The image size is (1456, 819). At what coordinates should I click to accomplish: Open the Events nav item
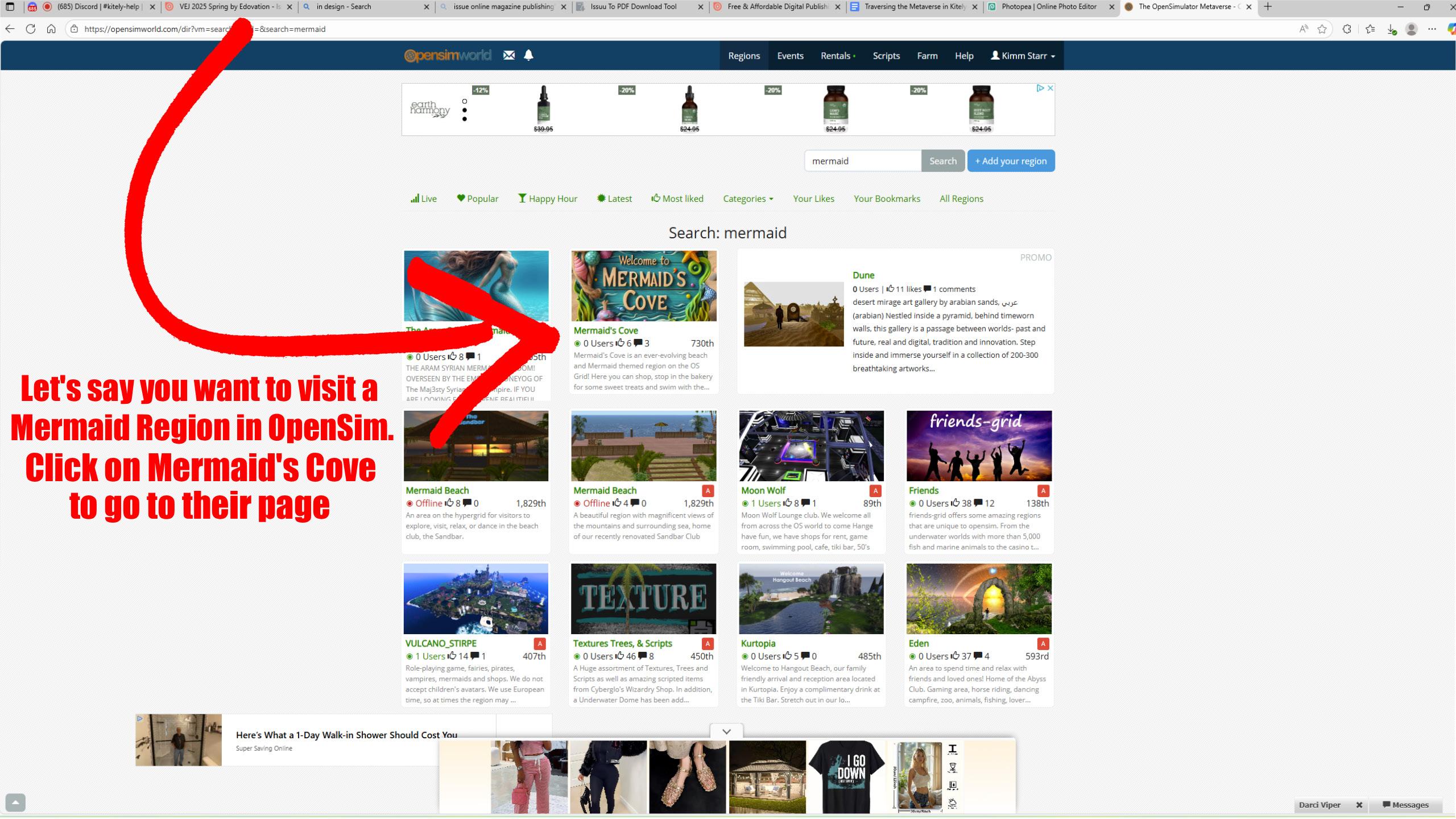790,56
